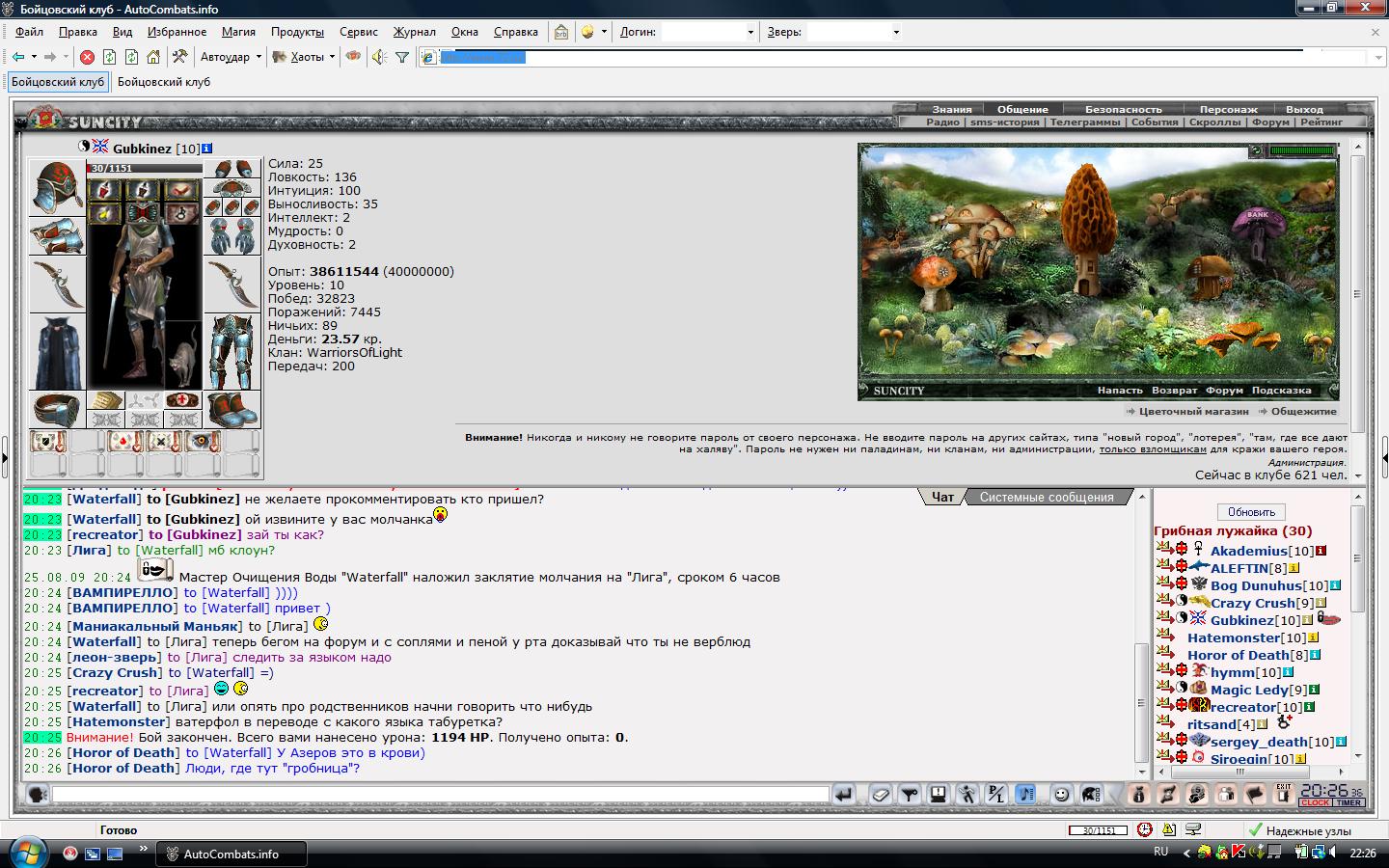1389x868 pixels.
Task: Open the Файл menu
Action: point(29,32)
